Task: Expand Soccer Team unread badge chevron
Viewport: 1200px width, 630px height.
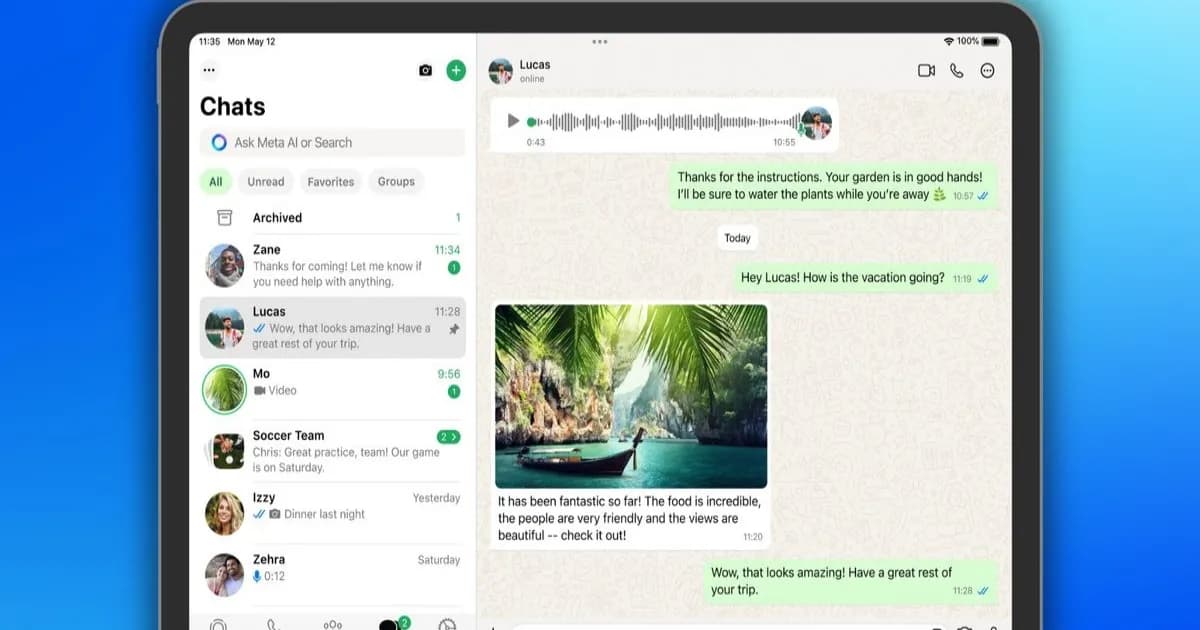Action: (x=449, y=437)
